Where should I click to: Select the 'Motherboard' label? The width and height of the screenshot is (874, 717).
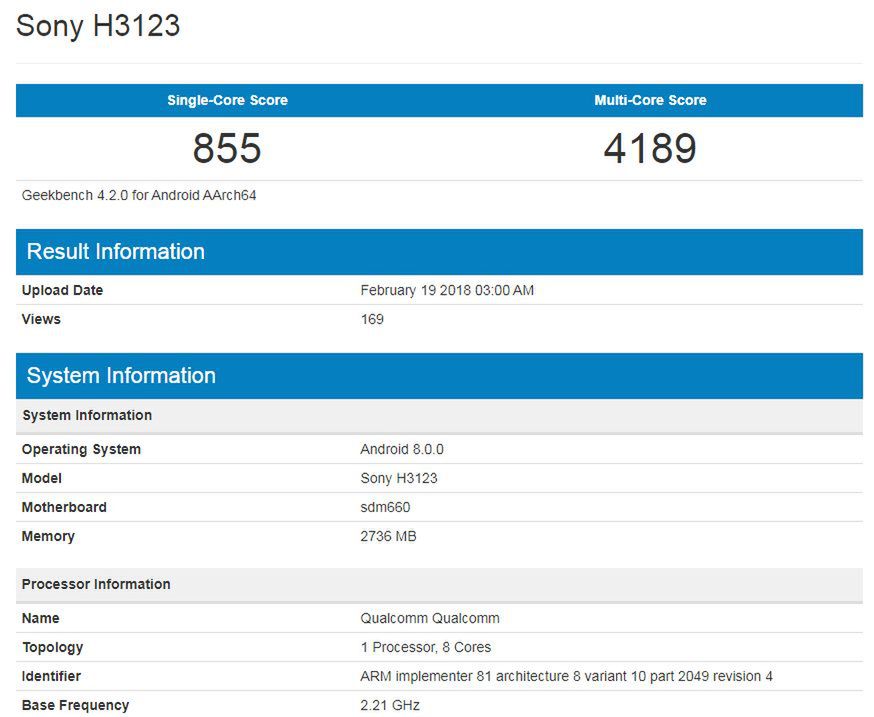[x=64, y=507]
